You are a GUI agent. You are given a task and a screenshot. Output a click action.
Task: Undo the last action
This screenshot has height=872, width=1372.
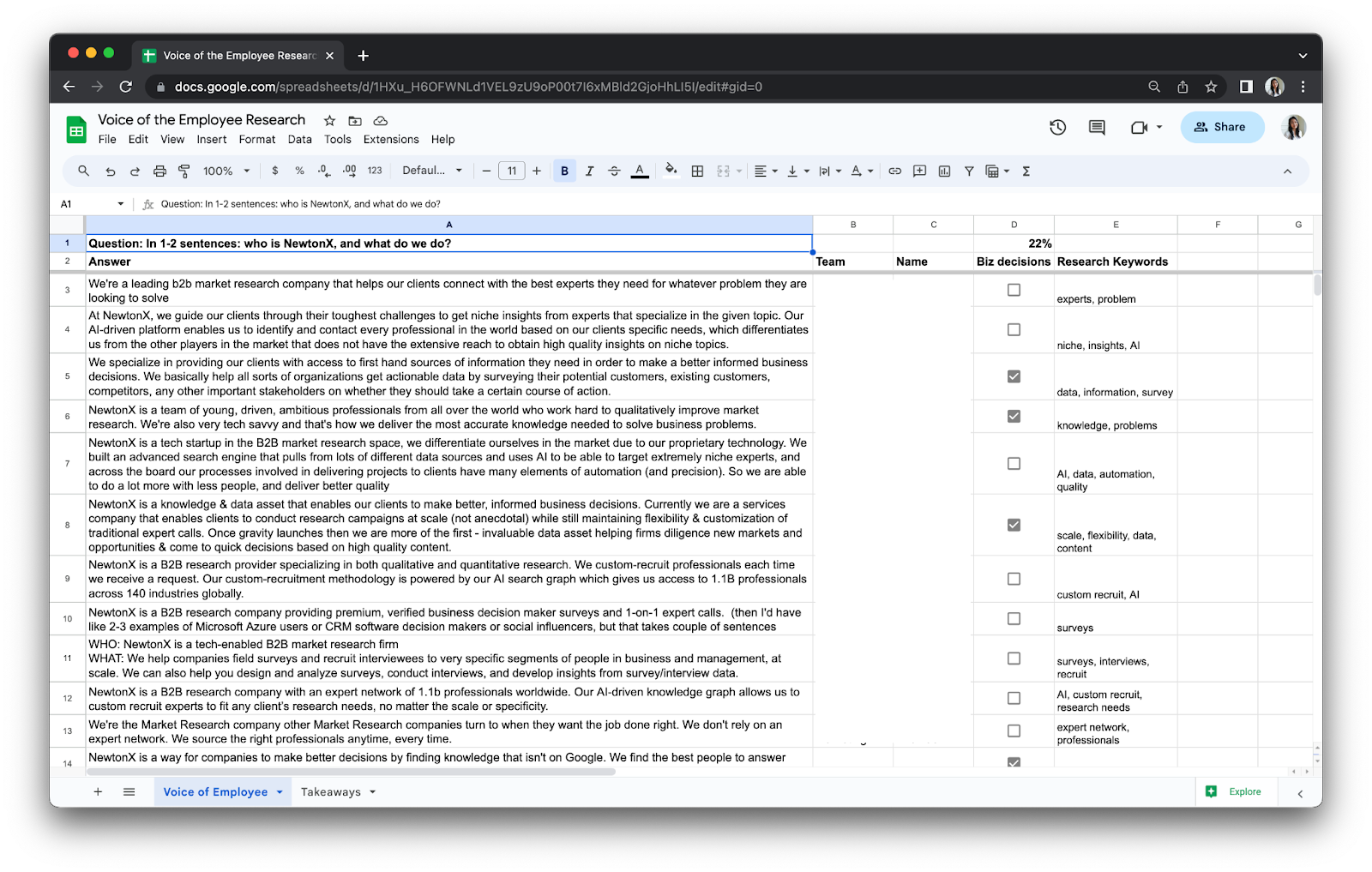pos(110,171)
